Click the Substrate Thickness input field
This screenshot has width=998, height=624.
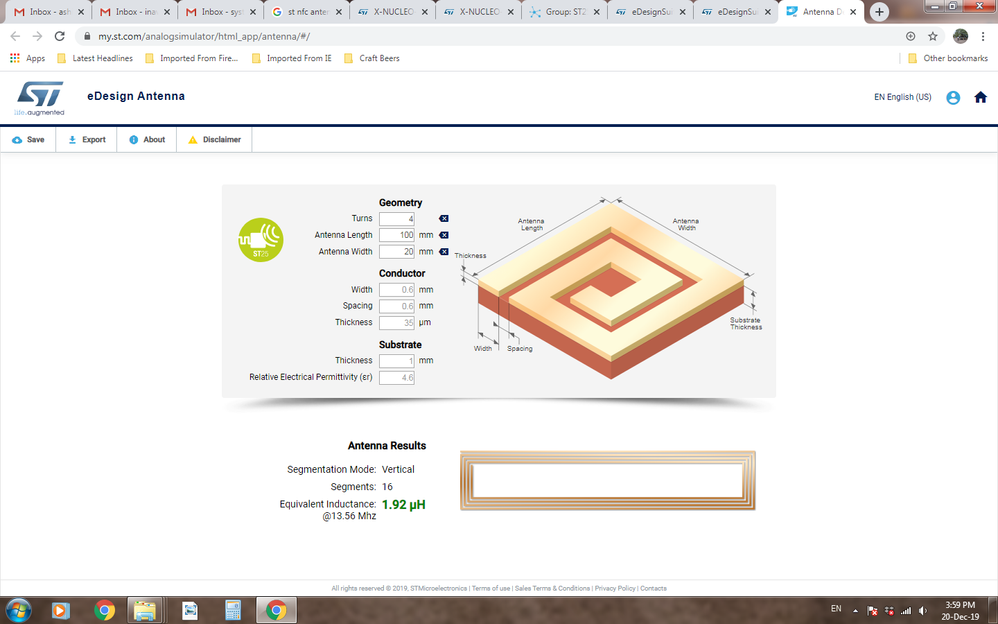point(397,361)
